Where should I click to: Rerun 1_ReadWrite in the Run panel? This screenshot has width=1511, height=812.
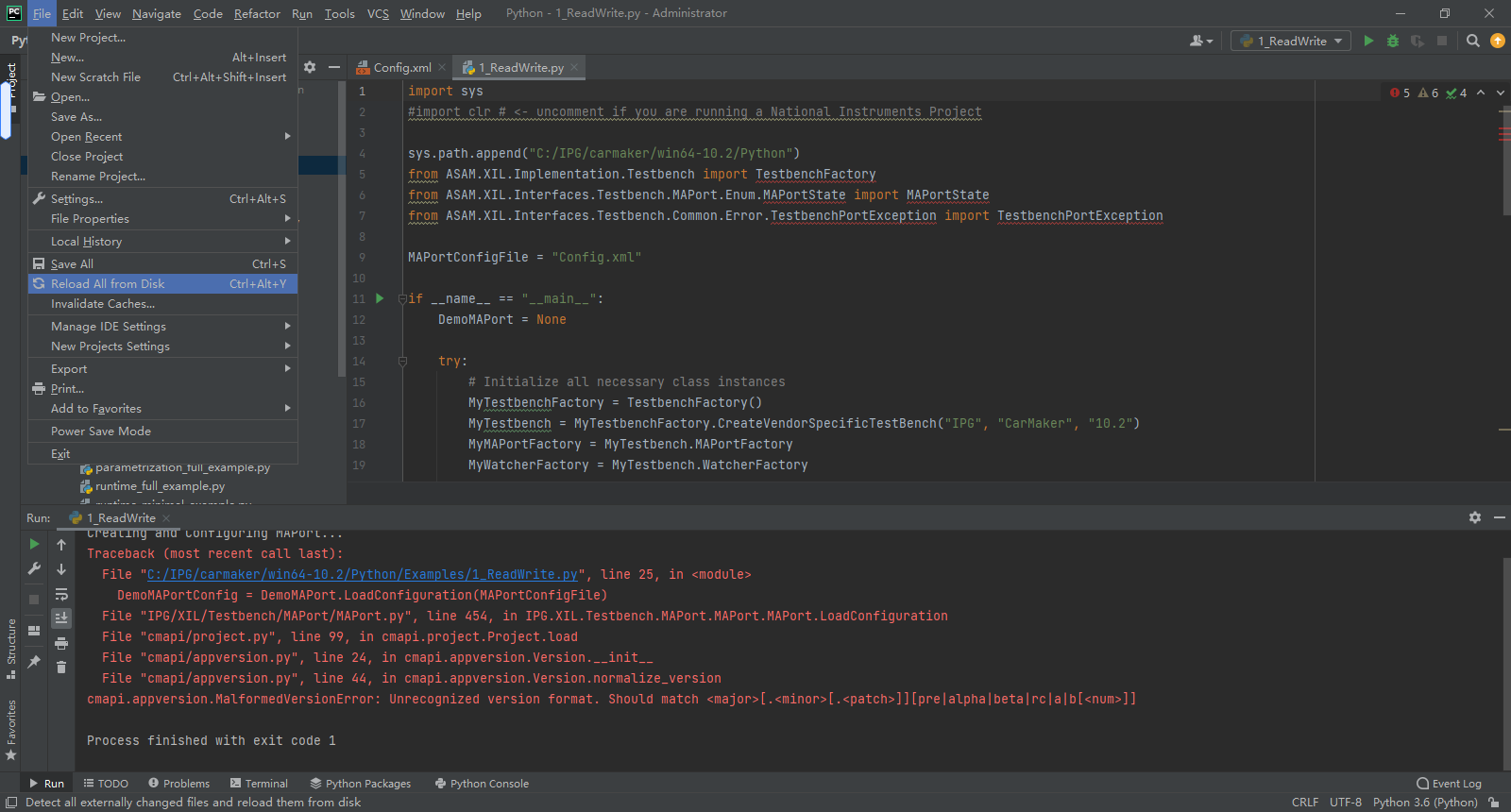point(34,544)
